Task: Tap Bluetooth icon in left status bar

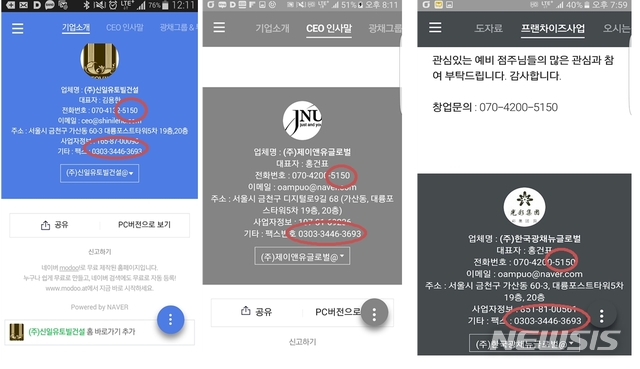Action: tap(87, 5)
